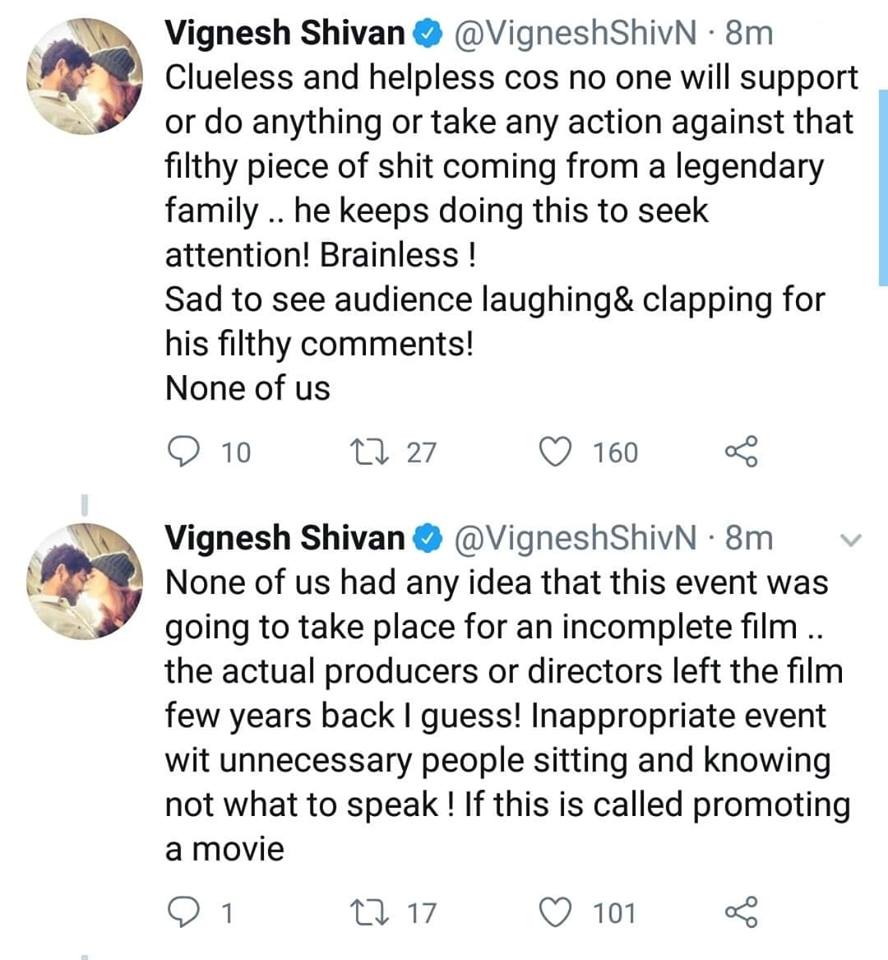Viewport: 888px width, 960px height.
Task: Like the second tweet with 101 likes
Action: (554, 912)
